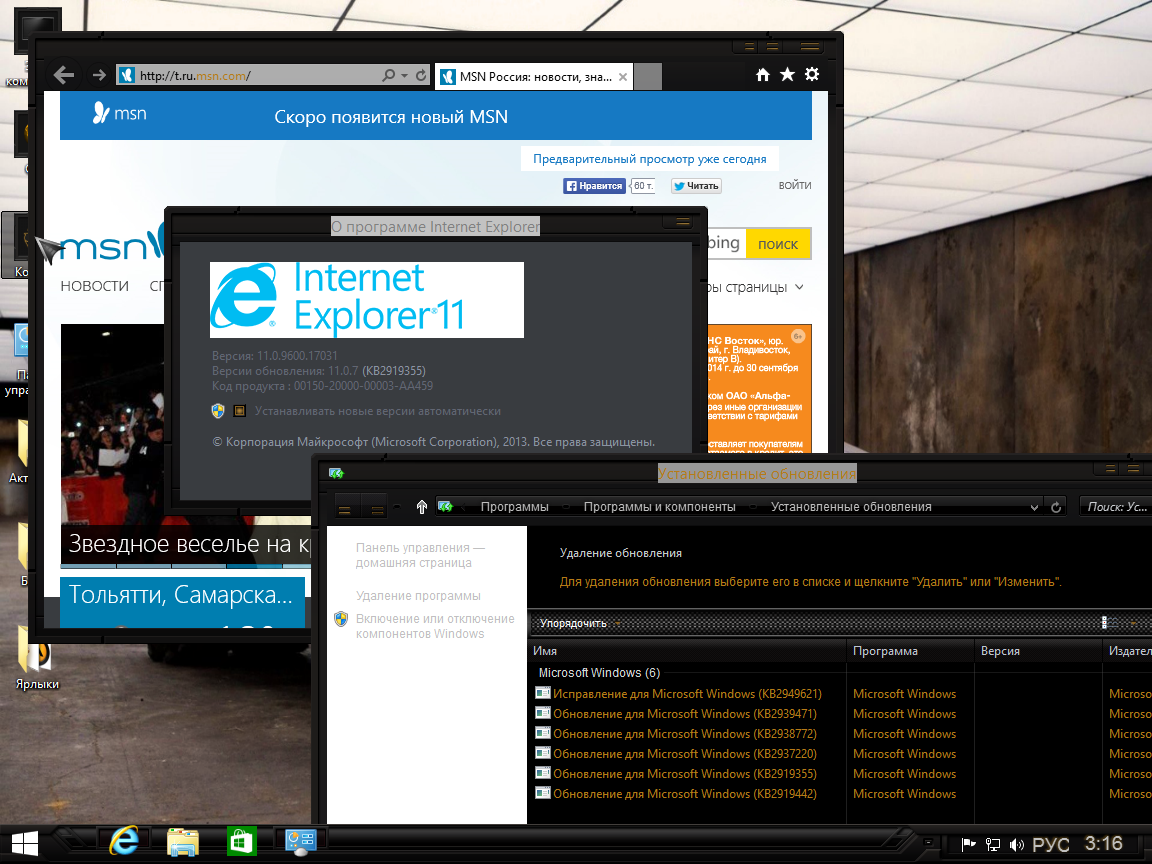Open 'Включение или отключение компонентов Windows'

pyautogui.click(x=435, y=626)
